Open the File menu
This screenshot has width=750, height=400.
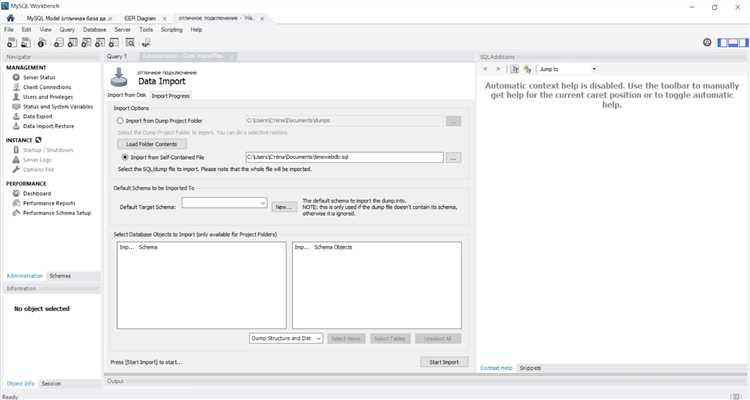(x=9, y=30)
